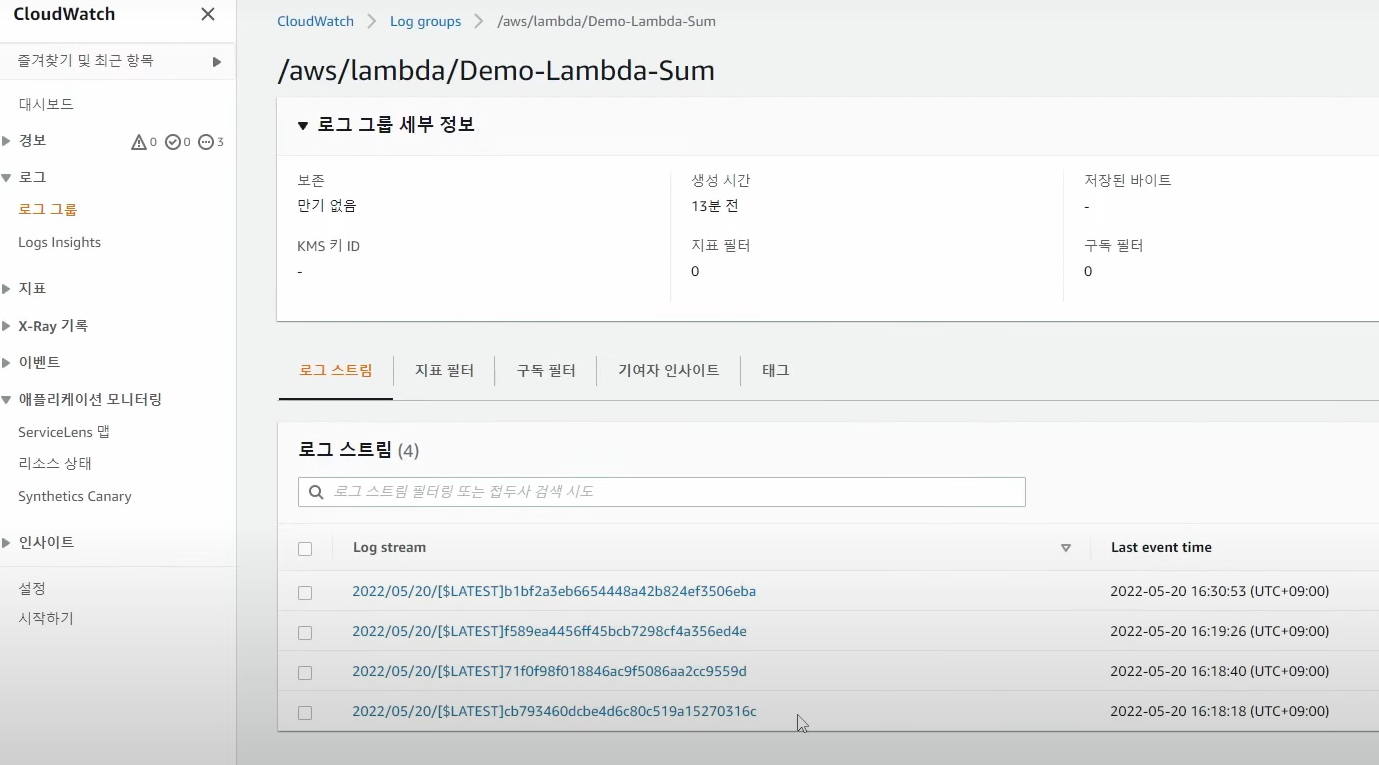Click the alarm warning triangle icon
Image resolution: width=1379 pixels, height=765 pixels.
(x=139, y=142)
